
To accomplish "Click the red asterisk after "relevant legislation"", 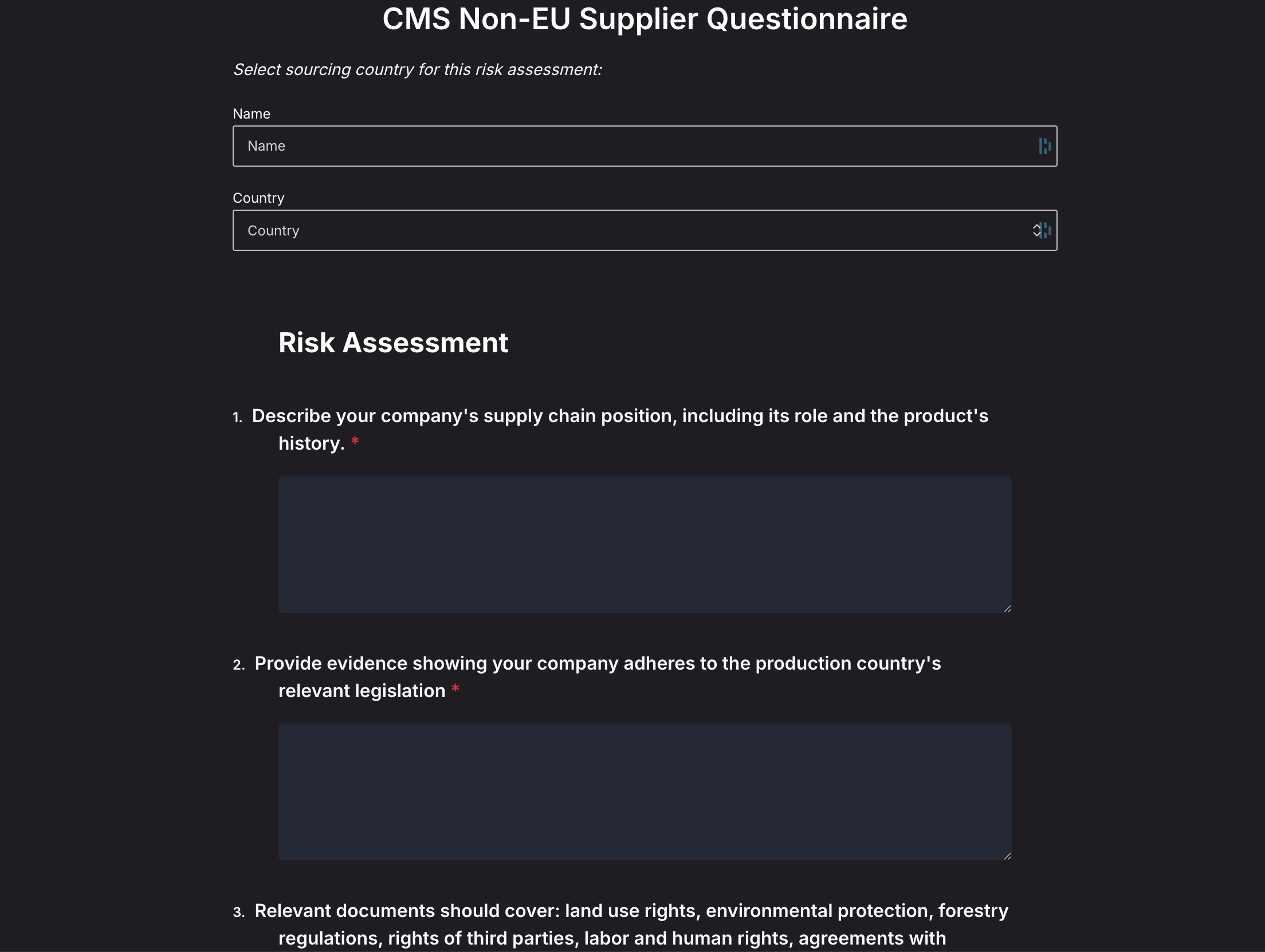I will [x=455, y=689].
